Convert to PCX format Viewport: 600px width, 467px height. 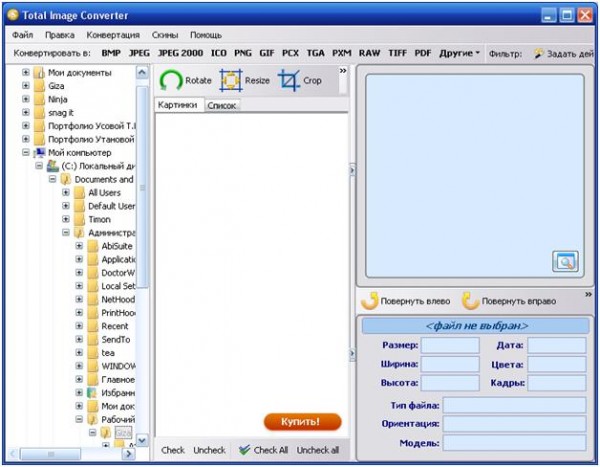(x=290, y=53)
